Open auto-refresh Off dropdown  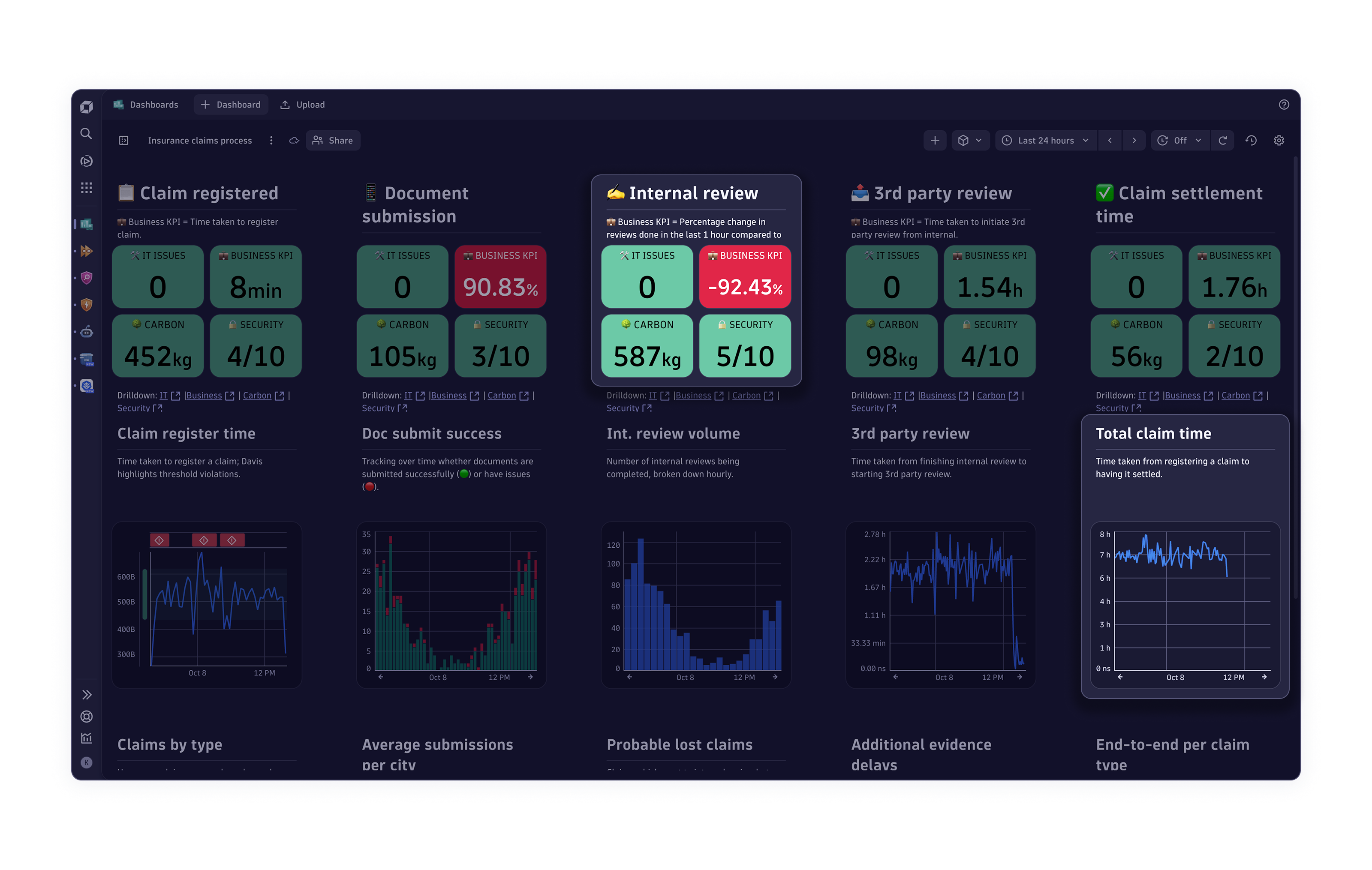(1179, 141)
